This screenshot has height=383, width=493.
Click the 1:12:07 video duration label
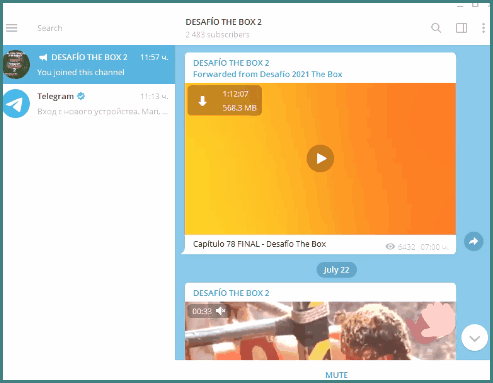235,94
